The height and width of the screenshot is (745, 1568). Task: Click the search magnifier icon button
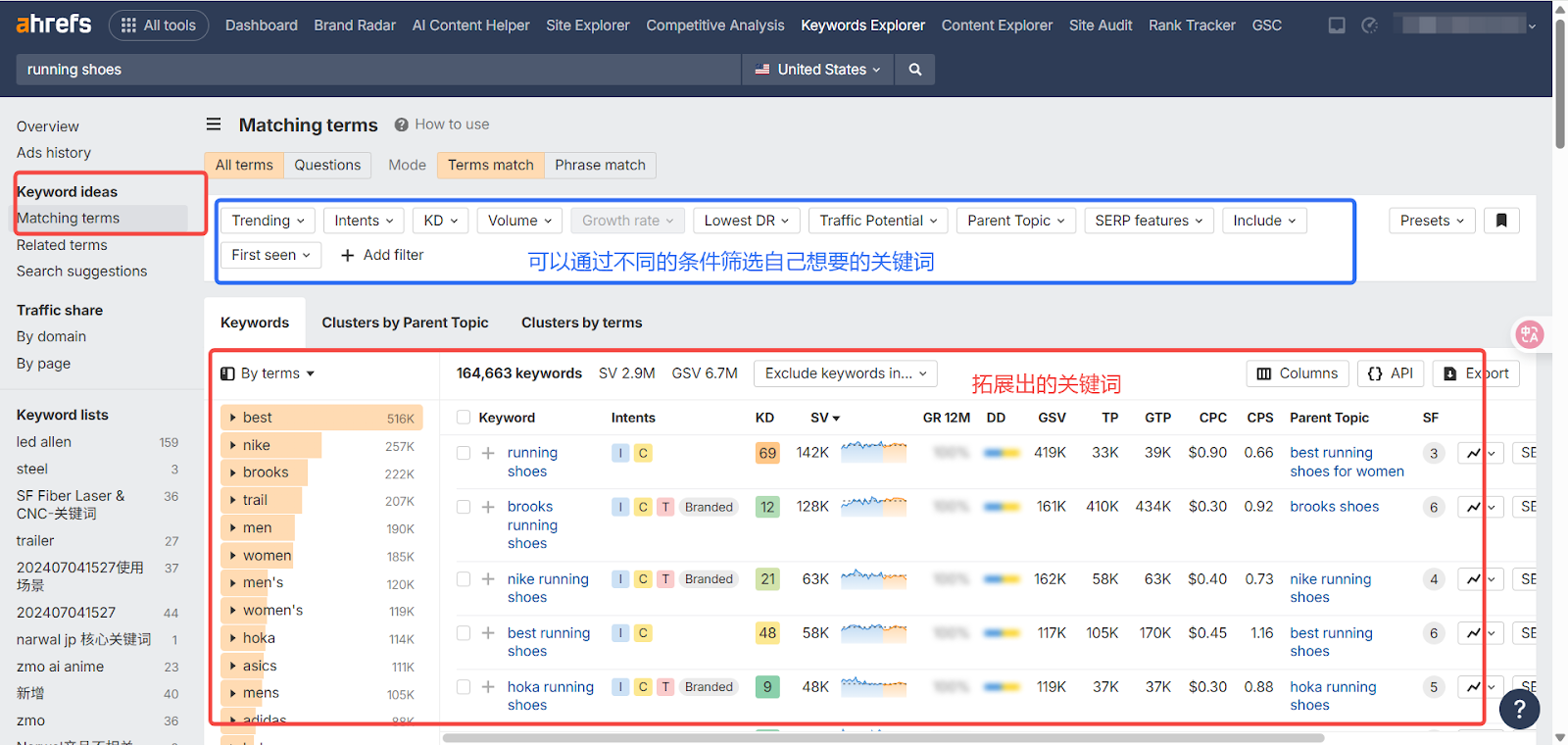click(914, 70)
